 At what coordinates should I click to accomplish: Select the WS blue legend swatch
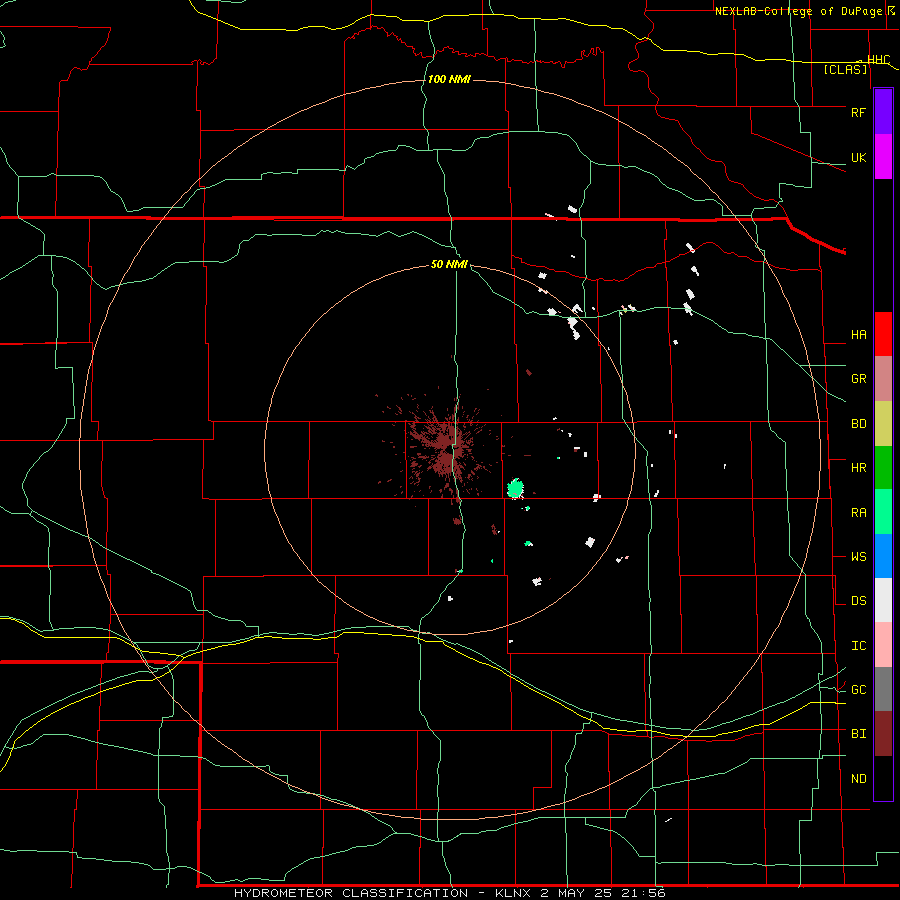tap(883, 556)
